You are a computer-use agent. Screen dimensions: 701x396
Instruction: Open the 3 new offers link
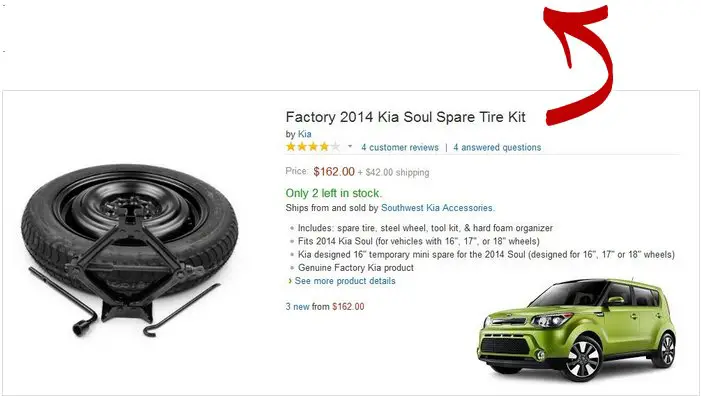[297, 307]
